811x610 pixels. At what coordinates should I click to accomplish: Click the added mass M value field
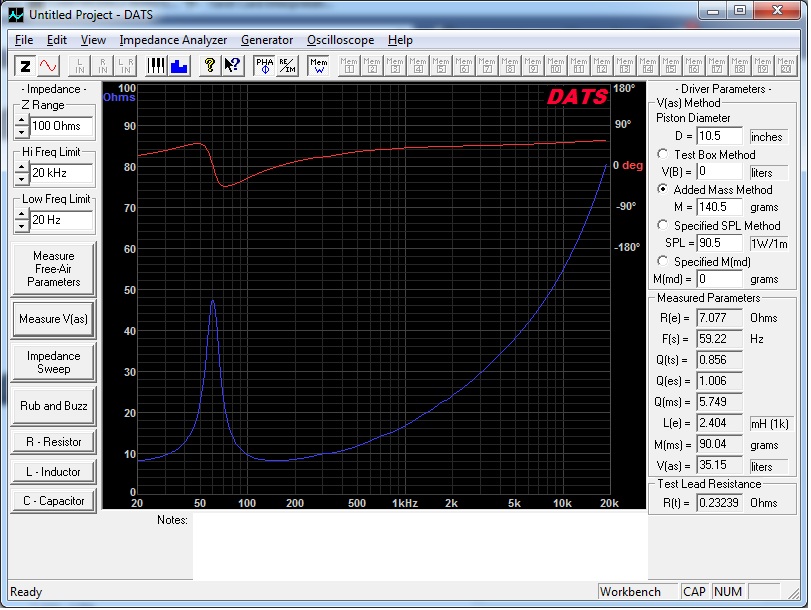[719, 207]
